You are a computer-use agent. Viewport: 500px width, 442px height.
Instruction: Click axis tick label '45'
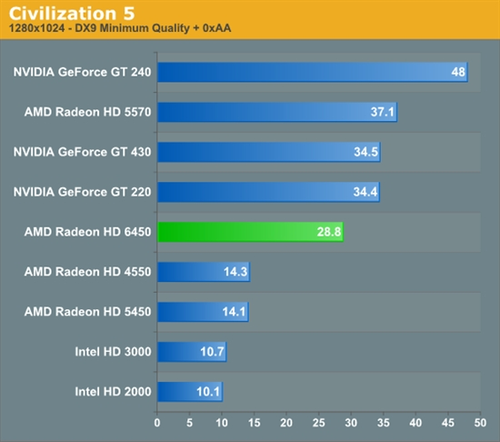(448, 423)
